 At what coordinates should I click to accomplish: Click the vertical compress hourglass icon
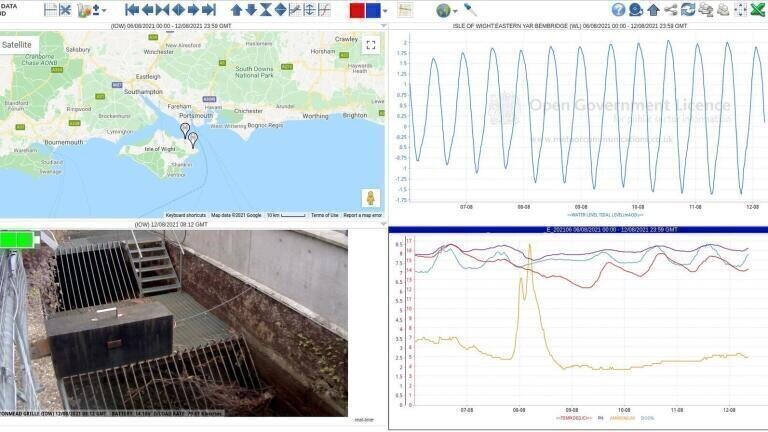[x=265, y=10]
